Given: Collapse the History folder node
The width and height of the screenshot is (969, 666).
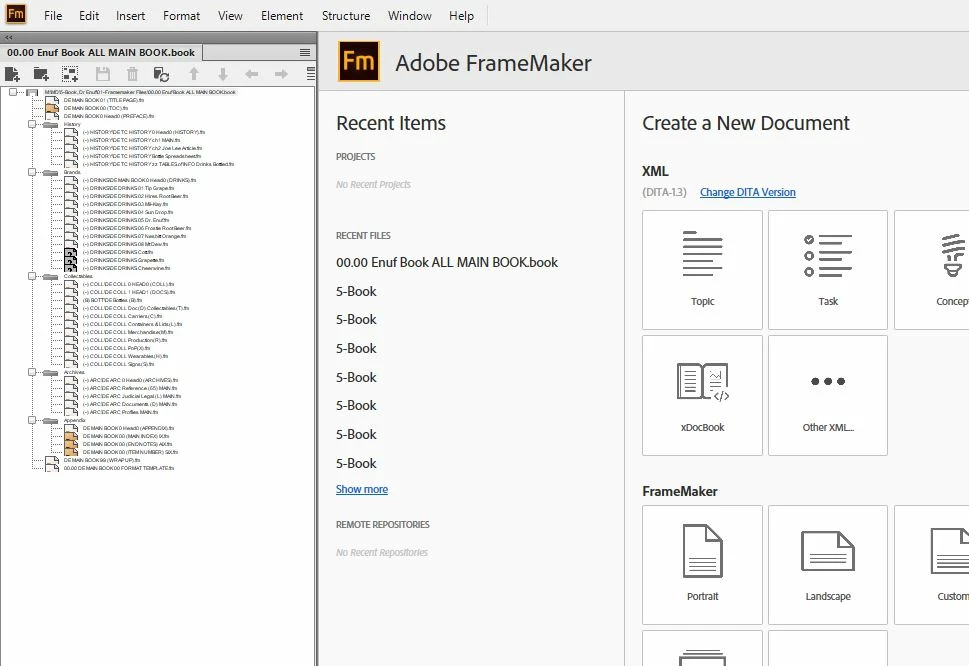Looking at the screenshot, I should point(32,124).
